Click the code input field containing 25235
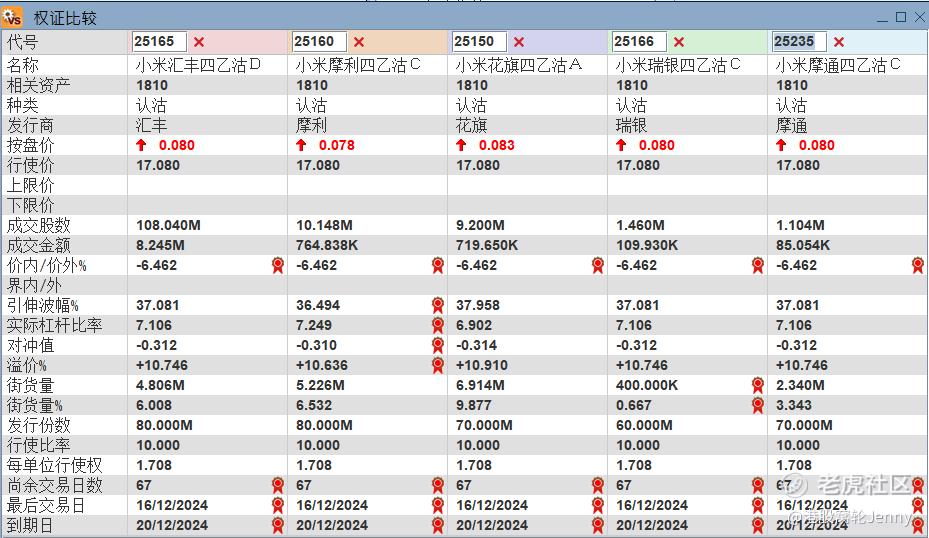Screen dimensions: 929x538 tap(799, 41)
